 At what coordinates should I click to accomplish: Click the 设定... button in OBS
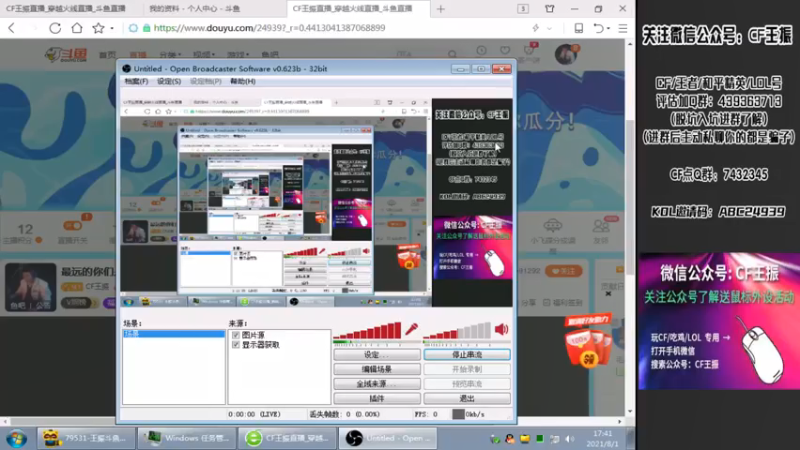377,355
